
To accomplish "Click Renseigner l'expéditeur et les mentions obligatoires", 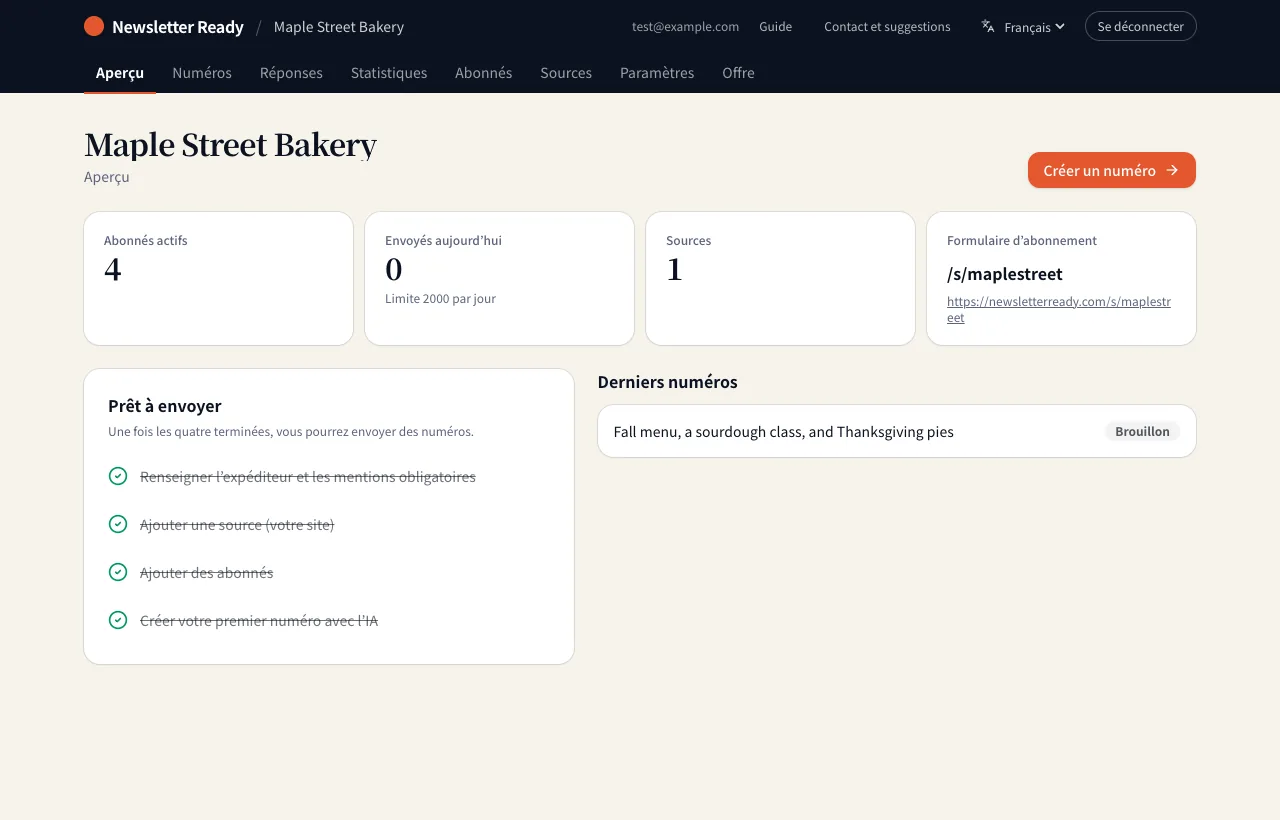I will coord(308,477).
